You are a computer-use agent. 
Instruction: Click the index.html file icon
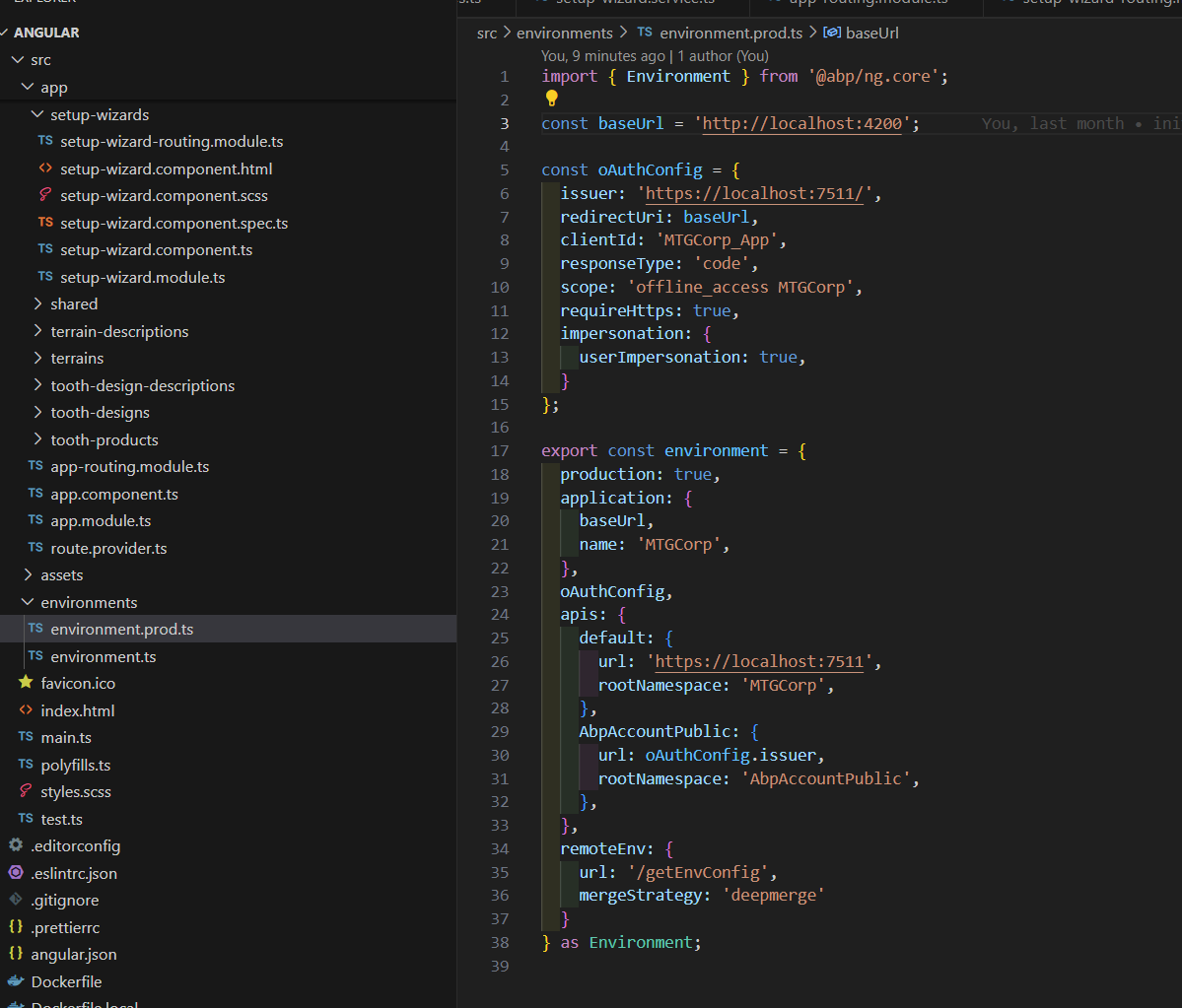pos(26,710)
